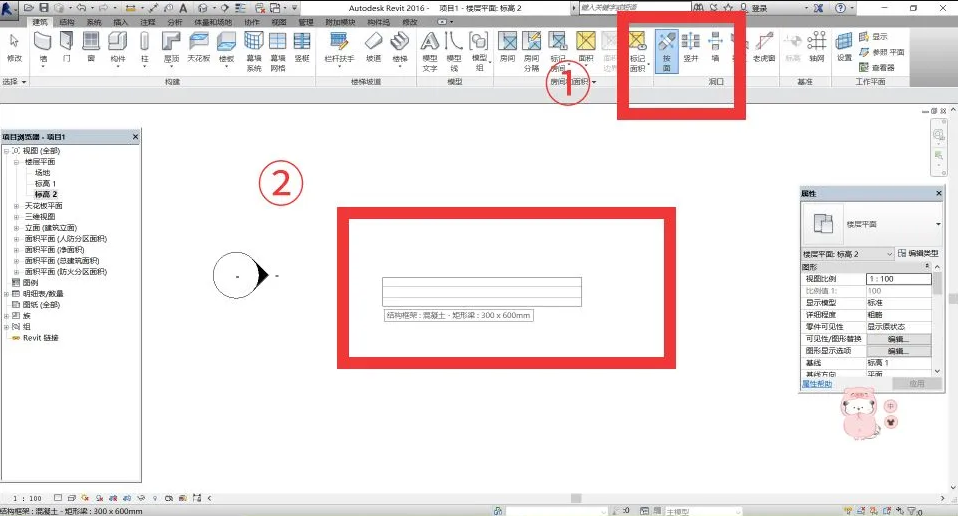Open the 插入 ribbon tab

[x=120, y=22]
